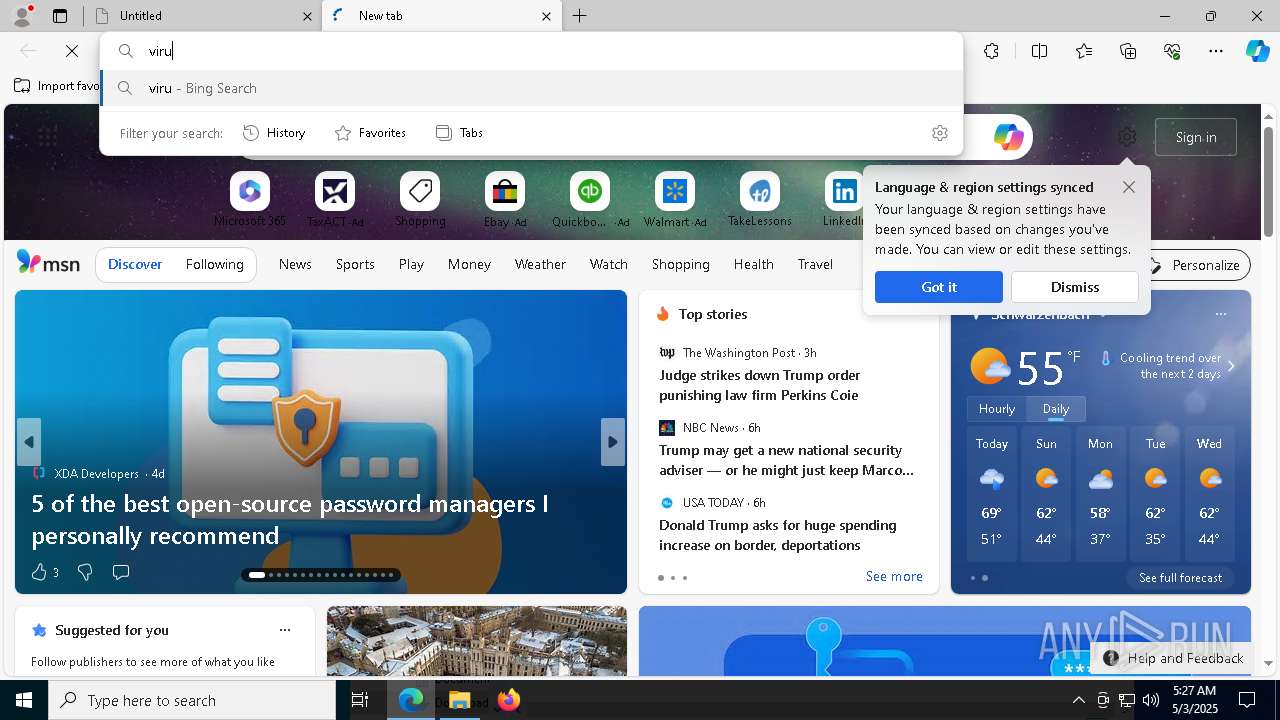Filter search by Favorites
The height and width of the screenshot is (720, 1280).
[x=370, y=133]
